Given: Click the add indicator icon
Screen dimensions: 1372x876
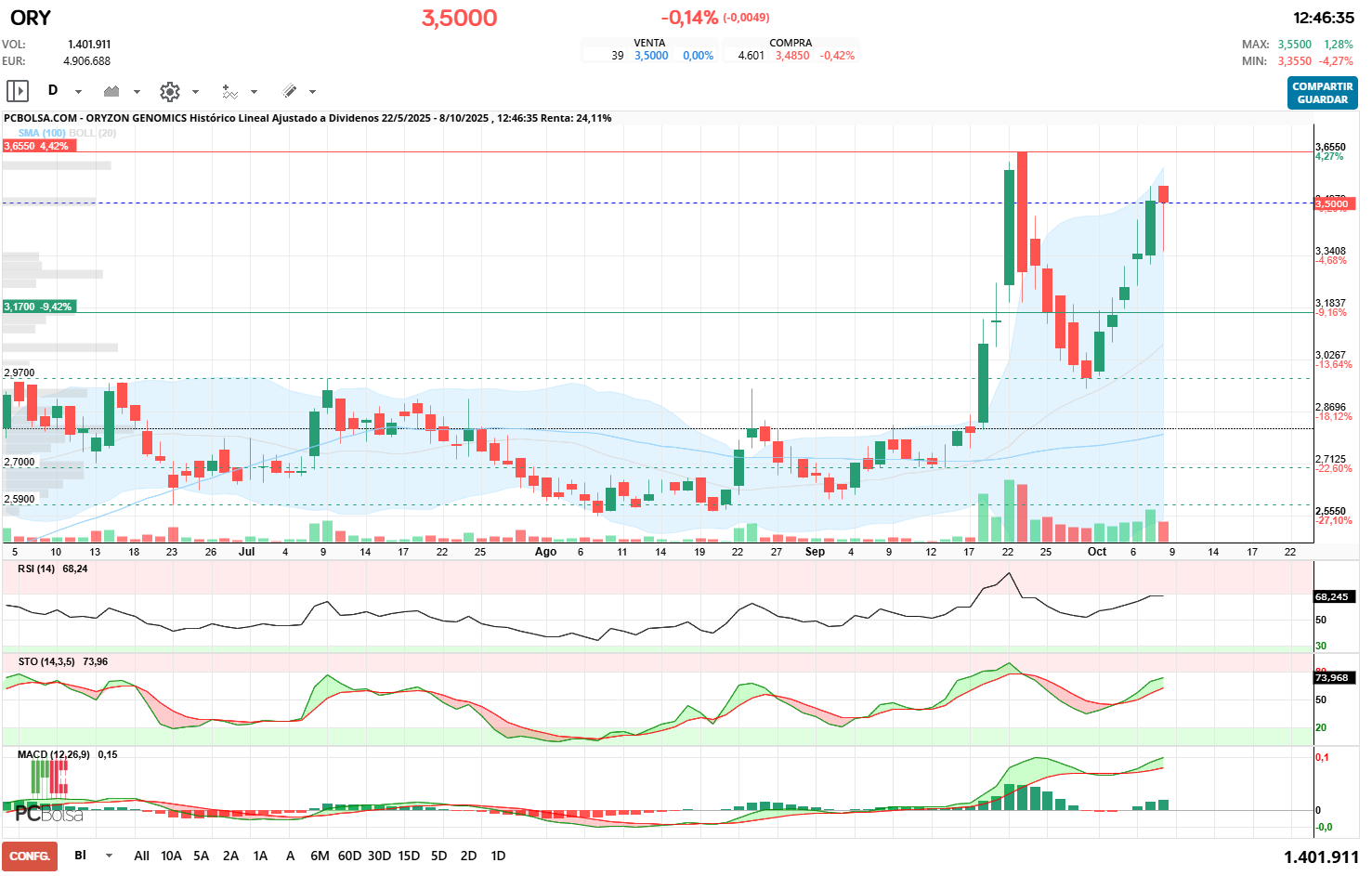Looking at the screenshot, I should [229, 91].
